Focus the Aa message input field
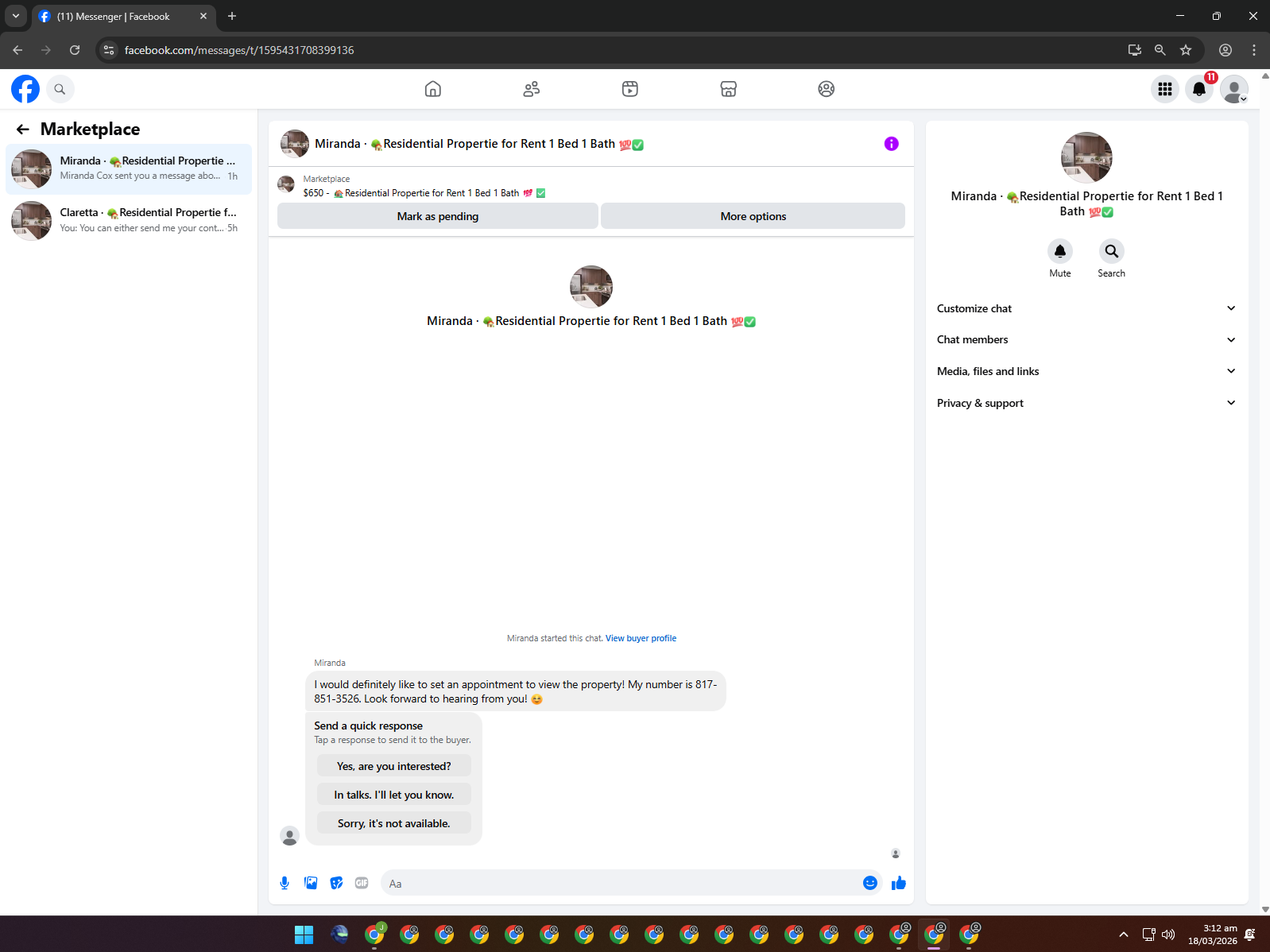 click(x=620, y=883)
